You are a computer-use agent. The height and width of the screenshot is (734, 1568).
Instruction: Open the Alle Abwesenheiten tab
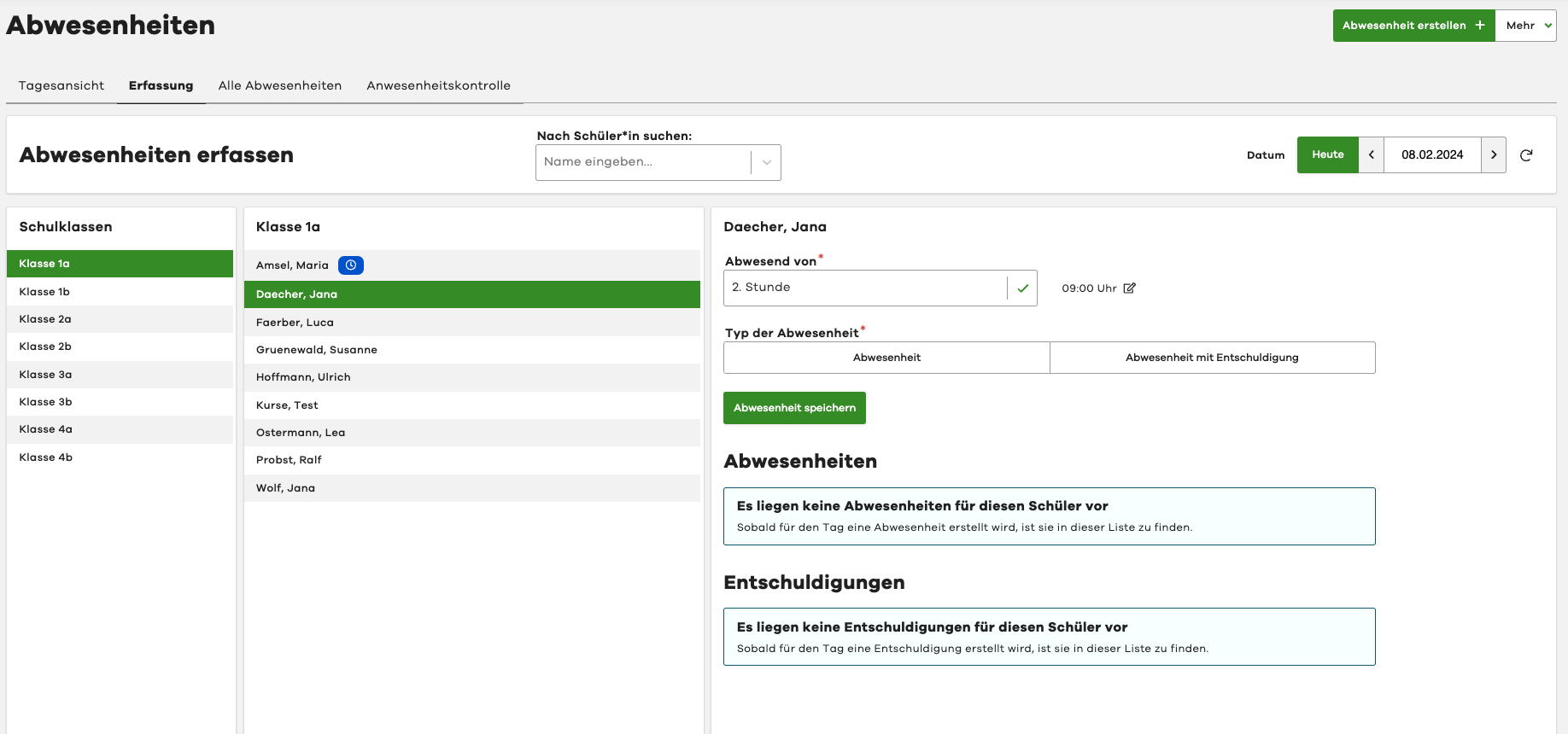pyautogui.click(x=279, y=85)
